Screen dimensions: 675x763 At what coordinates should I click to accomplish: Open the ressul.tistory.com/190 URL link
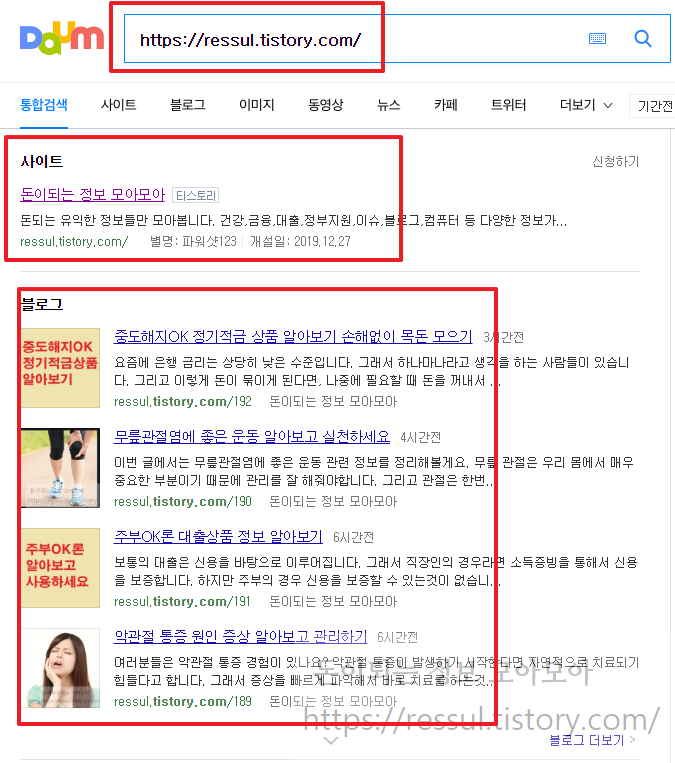[182, 501]
